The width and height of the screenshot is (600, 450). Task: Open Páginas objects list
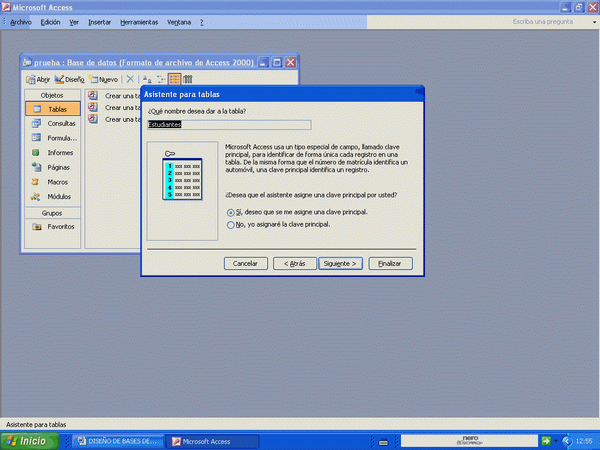tap(53, 167)
